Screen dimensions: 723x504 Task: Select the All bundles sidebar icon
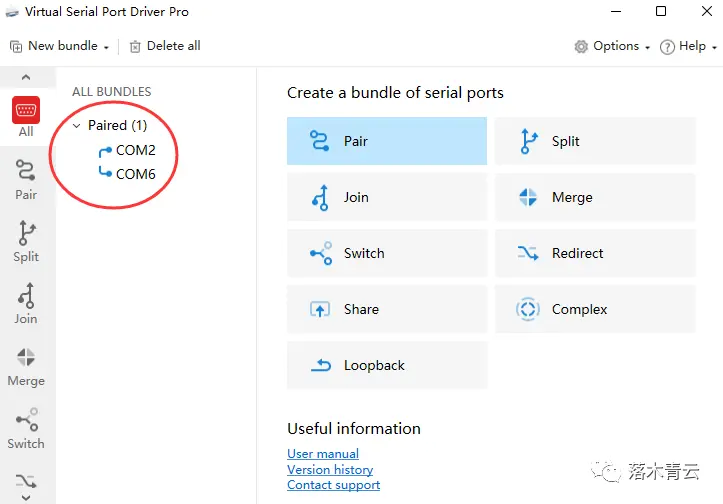coord(26,117)
